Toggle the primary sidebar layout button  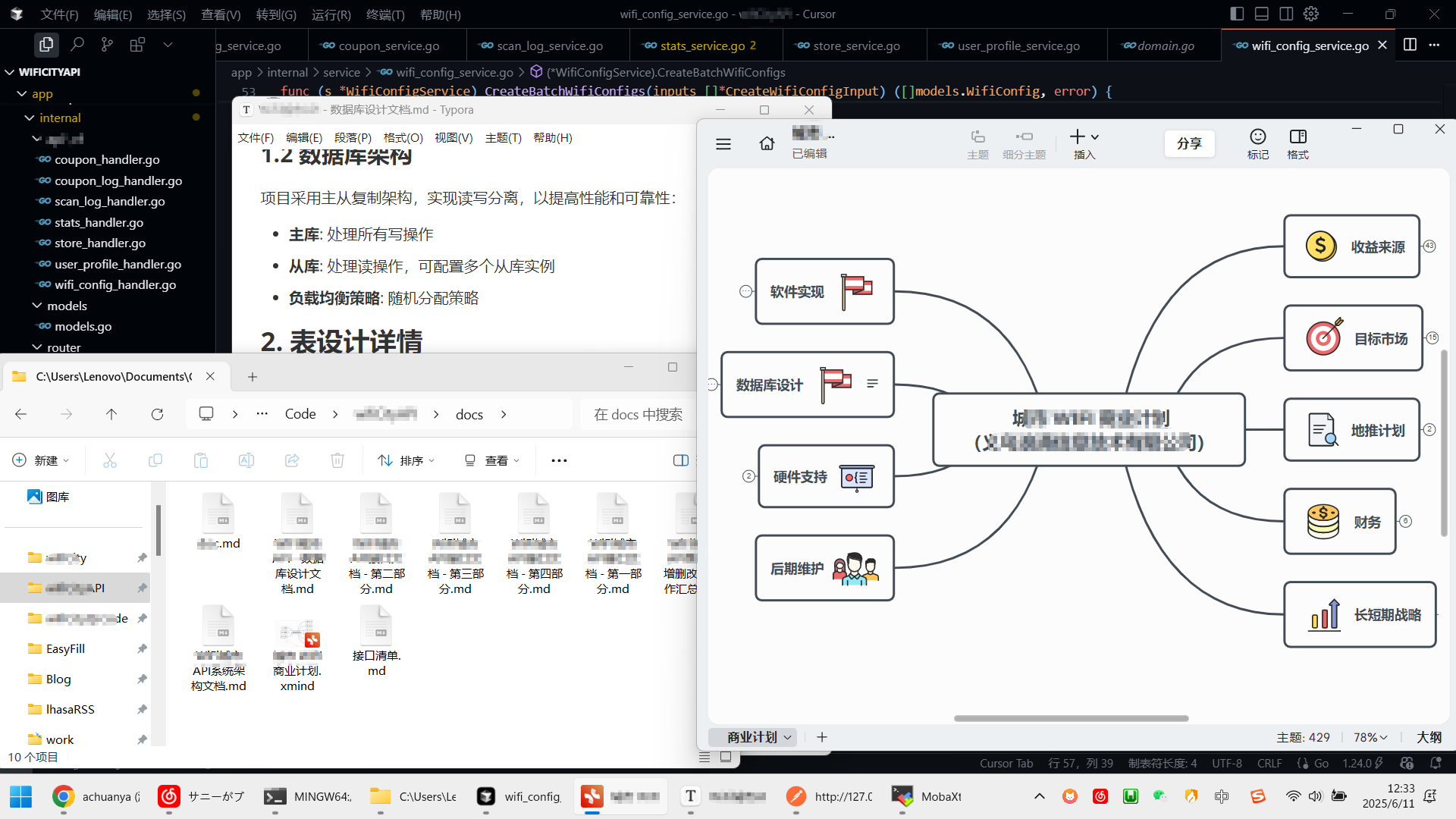click(x=1237, y=14)
